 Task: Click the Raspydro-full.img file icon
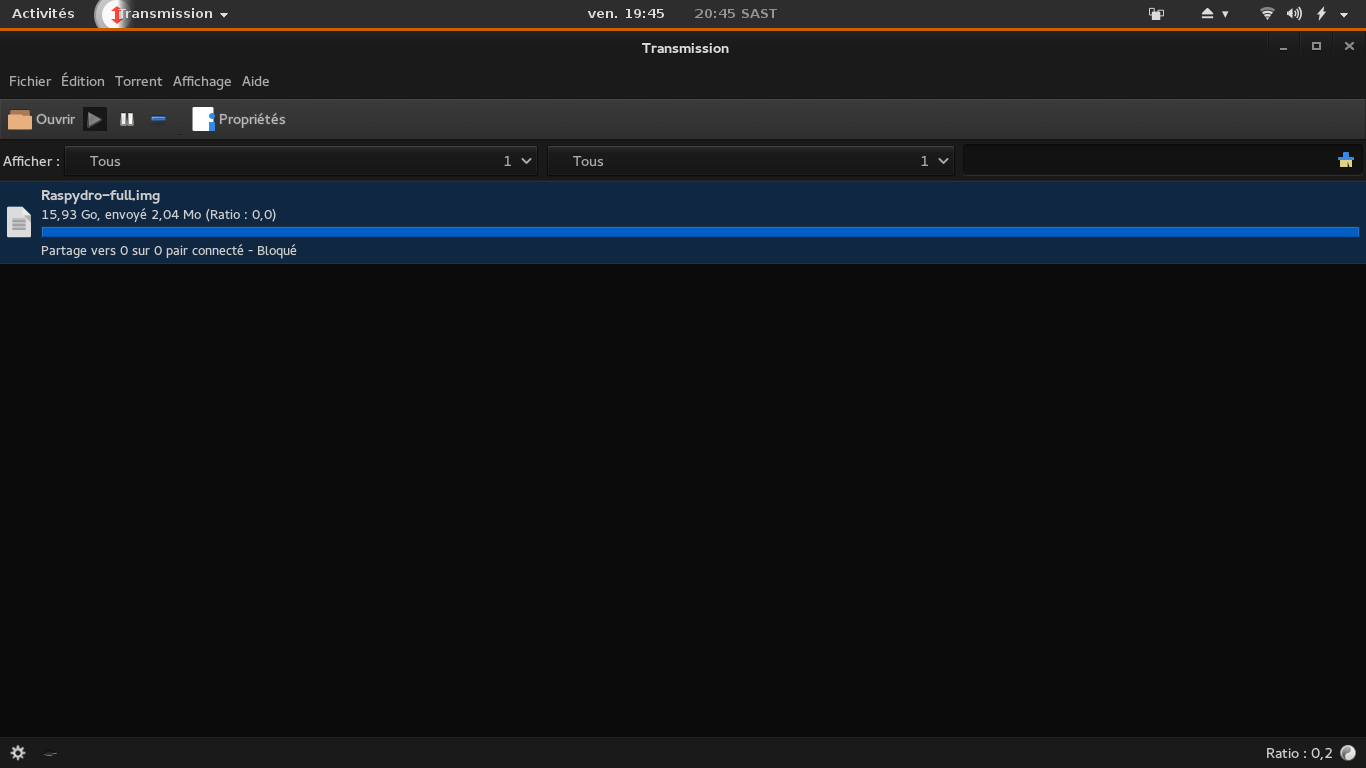[x=19, y=221]
